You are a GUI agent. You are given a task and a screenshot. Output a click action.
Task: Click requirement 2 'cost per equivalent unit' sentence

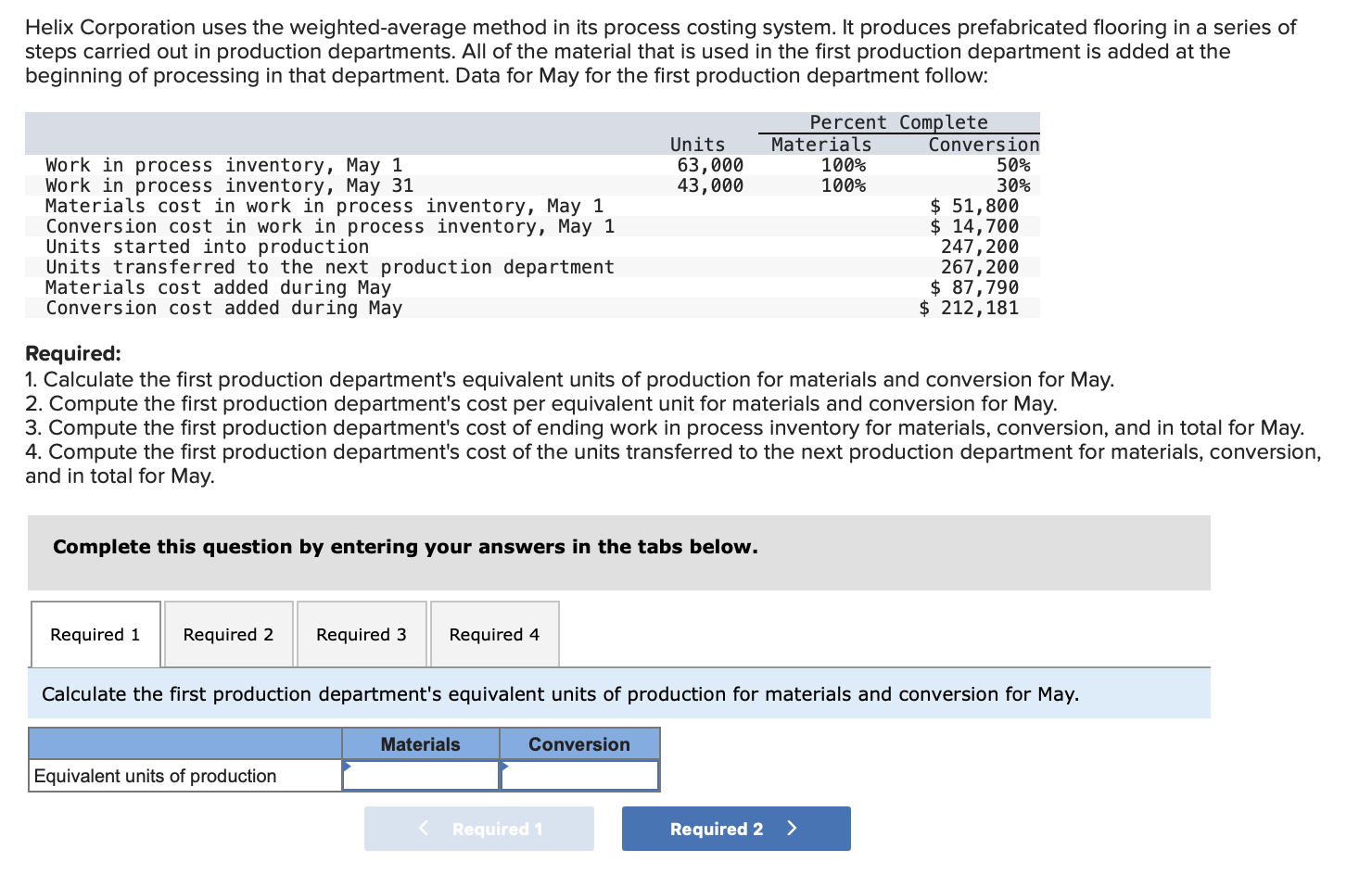click(541, 404)
